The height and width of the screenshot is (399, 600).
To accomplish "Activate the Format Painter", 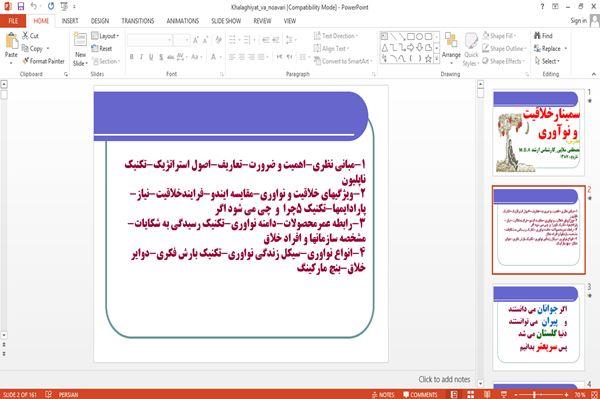I will coord(43,61).
